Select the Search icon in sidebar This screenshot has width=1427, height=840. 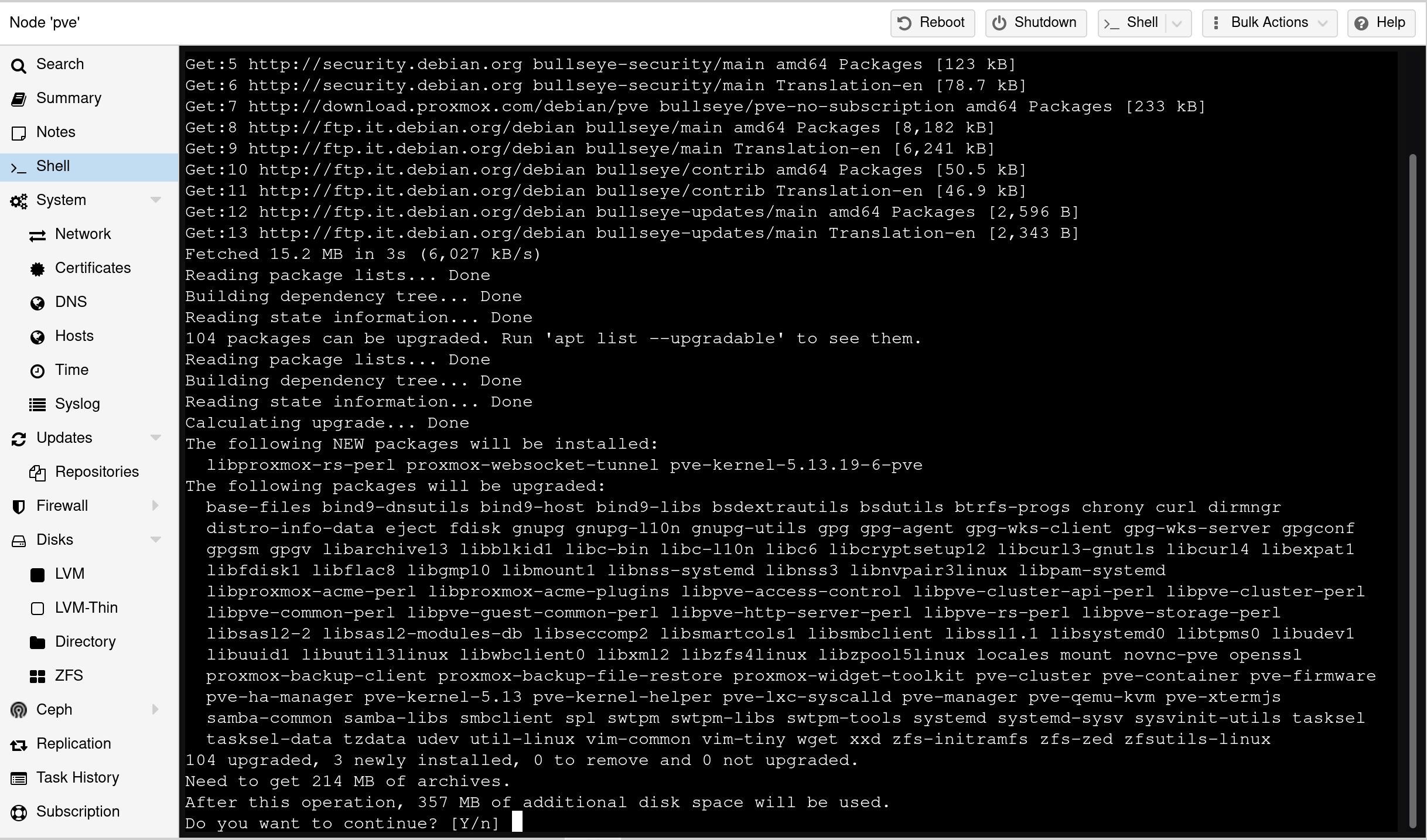coord(20,64)
